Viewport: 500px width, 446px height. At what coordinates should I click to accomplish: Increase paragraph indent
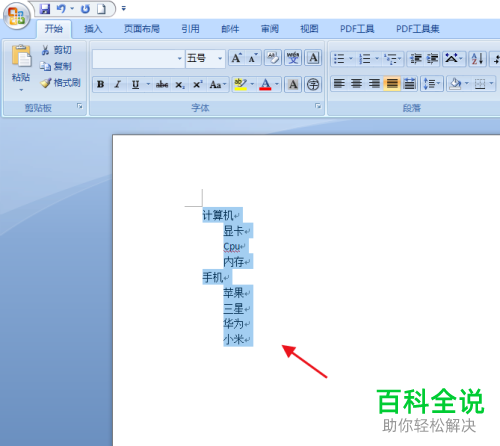coord(433,59)
